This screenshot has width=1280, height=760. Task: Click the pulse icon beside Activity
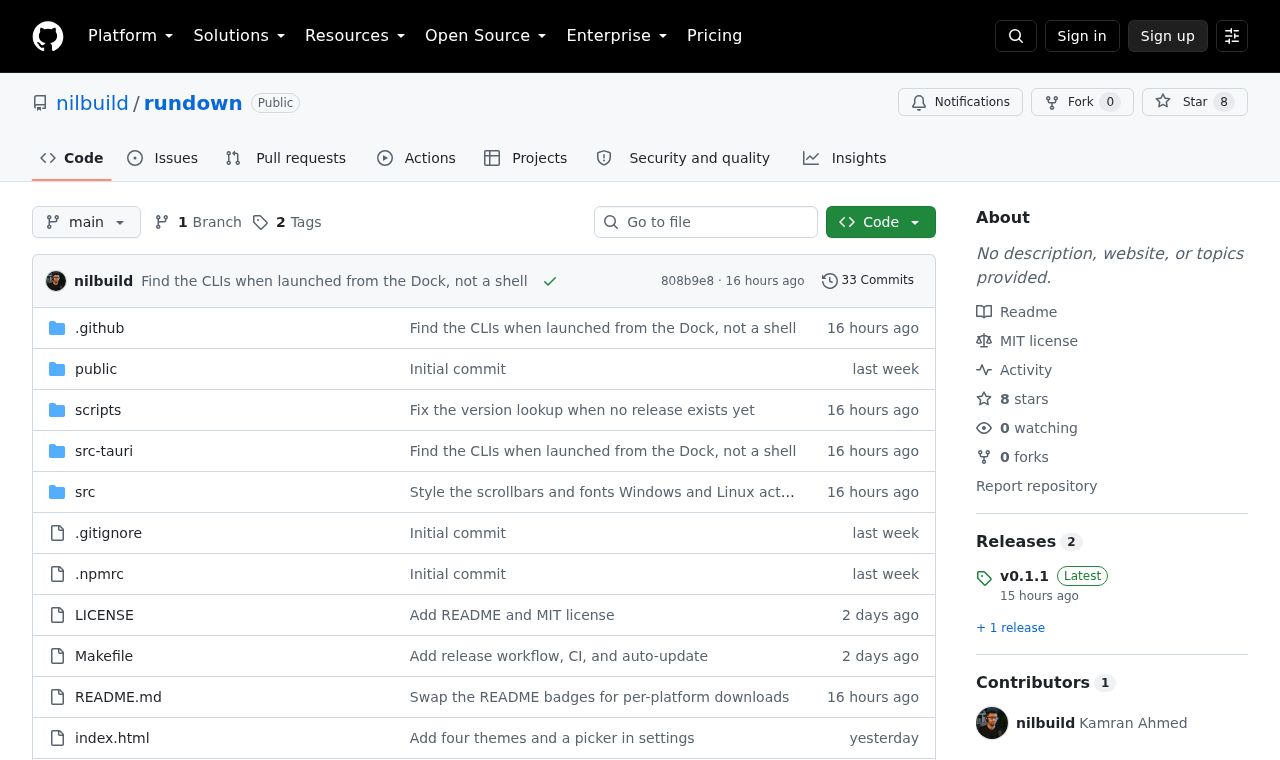point(984,370)
